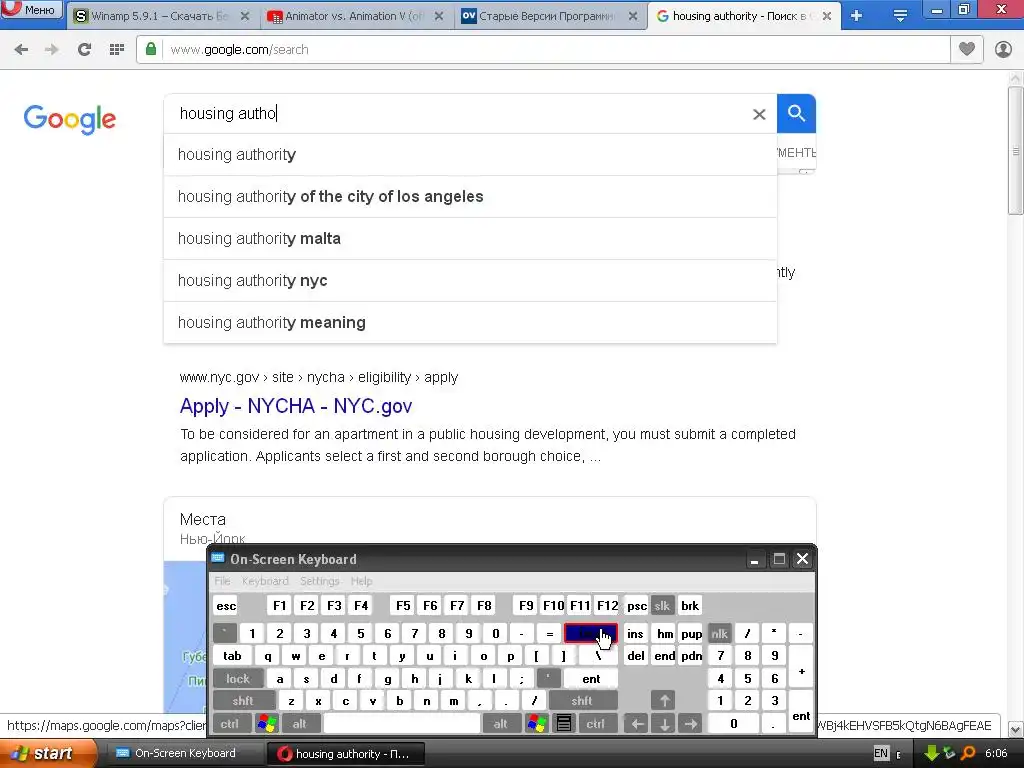Select suggestion 'housing authority malta'
Viewport: 1024px width, 768px height.
click(x=470, y=238)
